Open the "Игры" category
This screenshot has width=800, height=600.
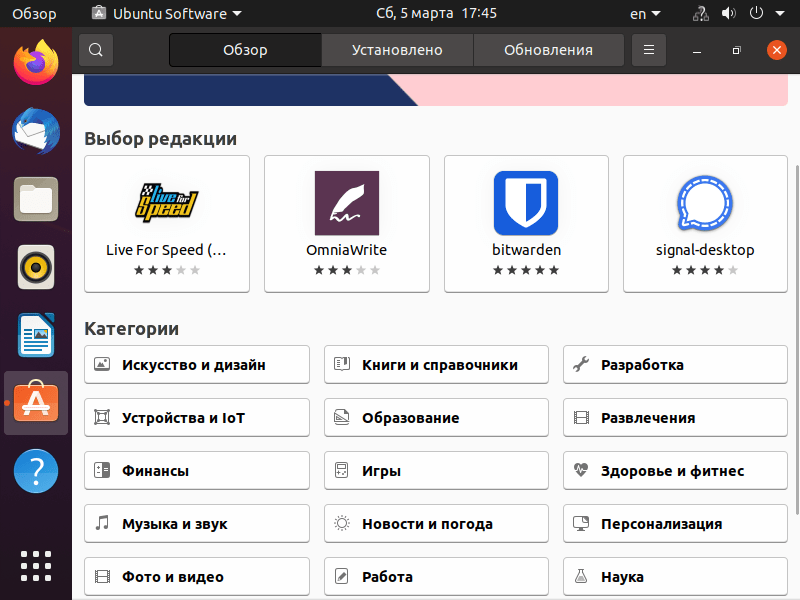coord(436,470)
